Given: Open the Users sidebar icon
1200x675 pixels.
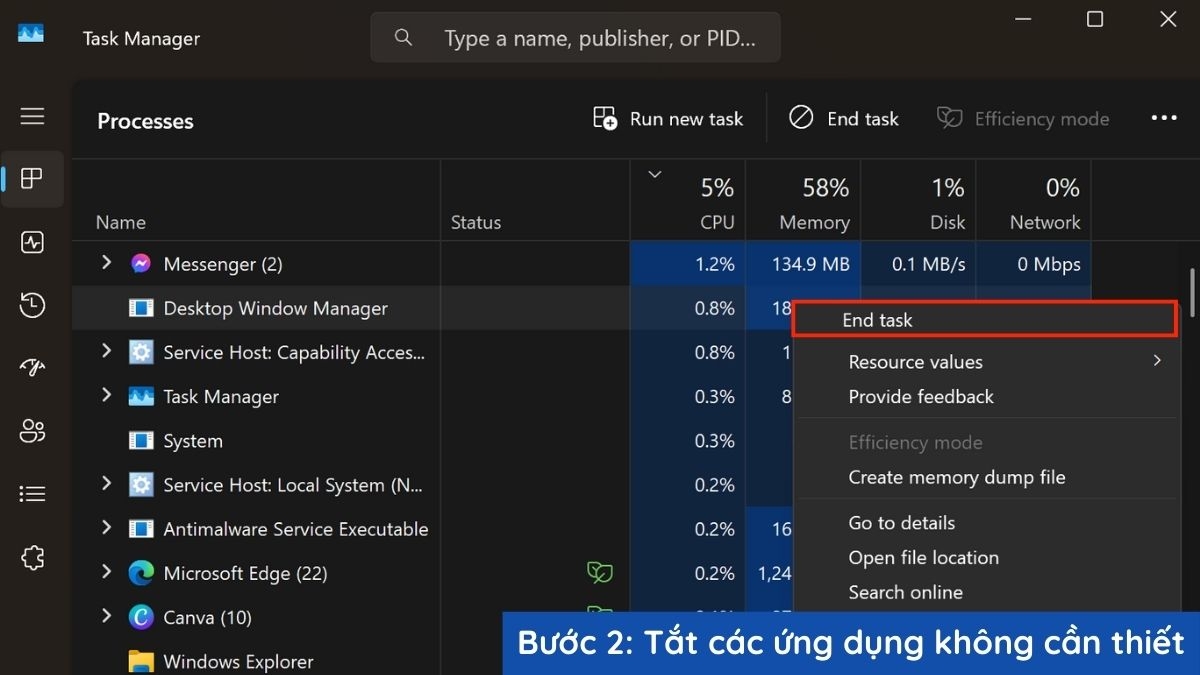Looking at the screenshot, I should click(32, 431).
